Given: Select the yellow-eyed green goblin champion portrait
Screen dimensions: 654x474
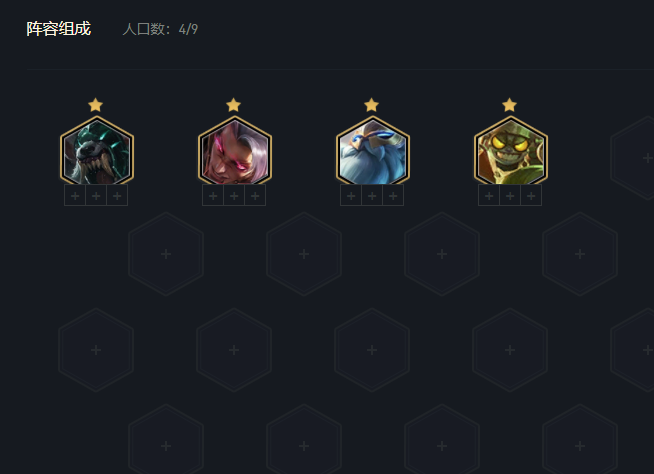Looking at the screenshot, I should [511, 151].
